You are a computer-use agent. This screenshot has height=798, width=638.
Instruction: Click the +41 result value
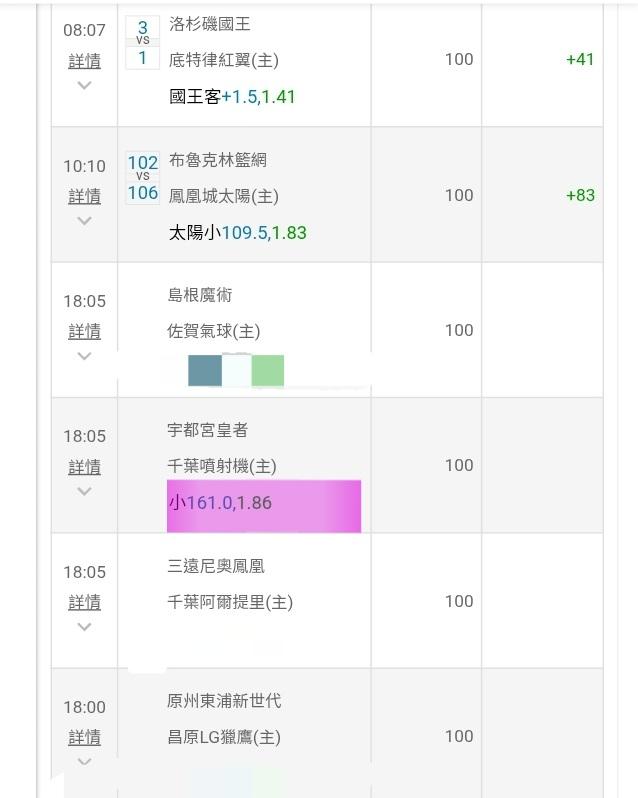click(580, 60)
